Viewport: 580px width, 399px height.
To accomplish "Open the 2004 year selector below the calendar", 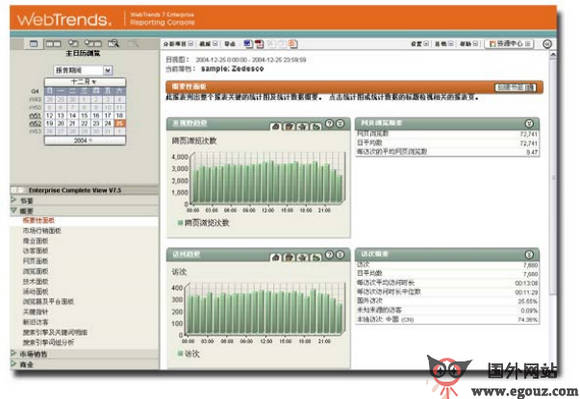I will (85, 141).
